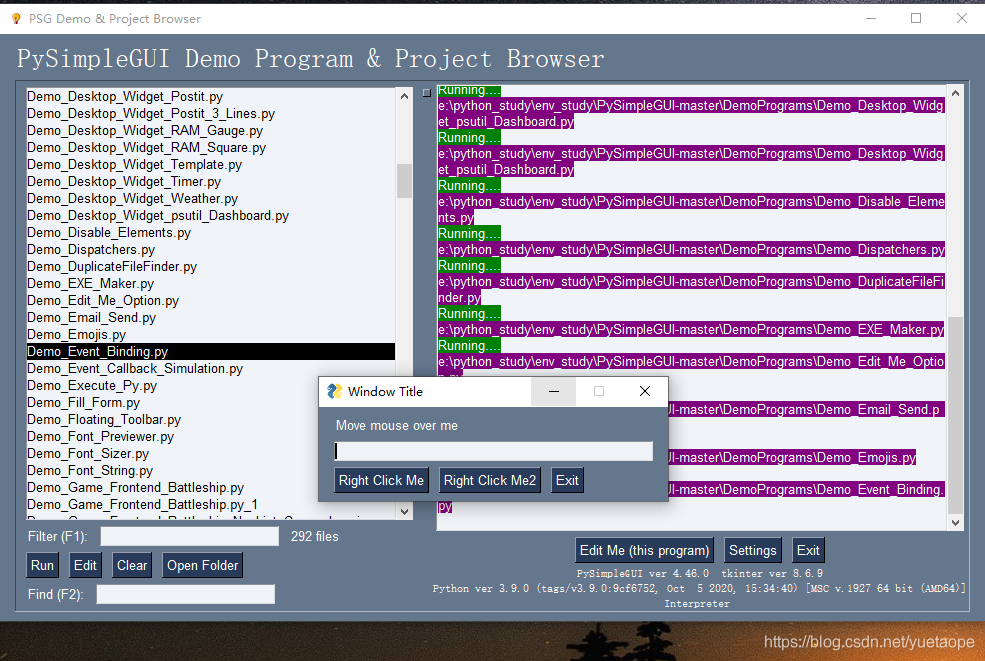Select Demo_Desktop_Widget_Template.py
985x661 pixels.
[x=210, y=165]
